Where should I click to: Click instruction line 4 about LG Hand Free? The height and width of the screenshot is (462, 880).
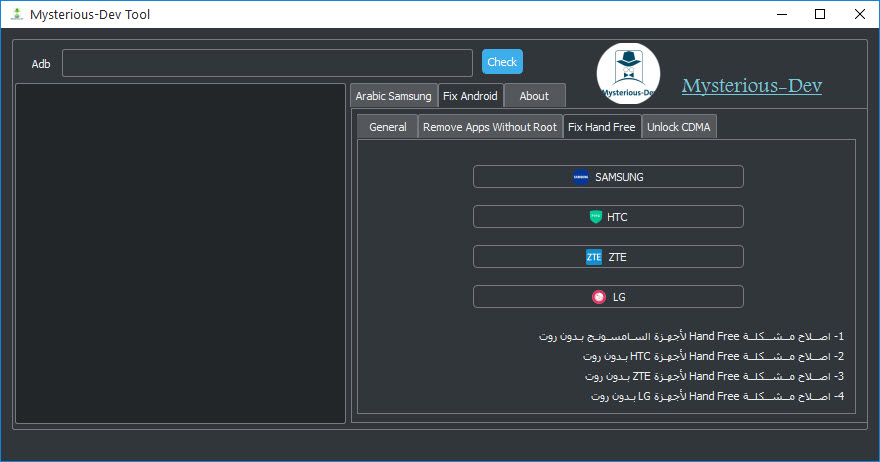pos(717,396)
